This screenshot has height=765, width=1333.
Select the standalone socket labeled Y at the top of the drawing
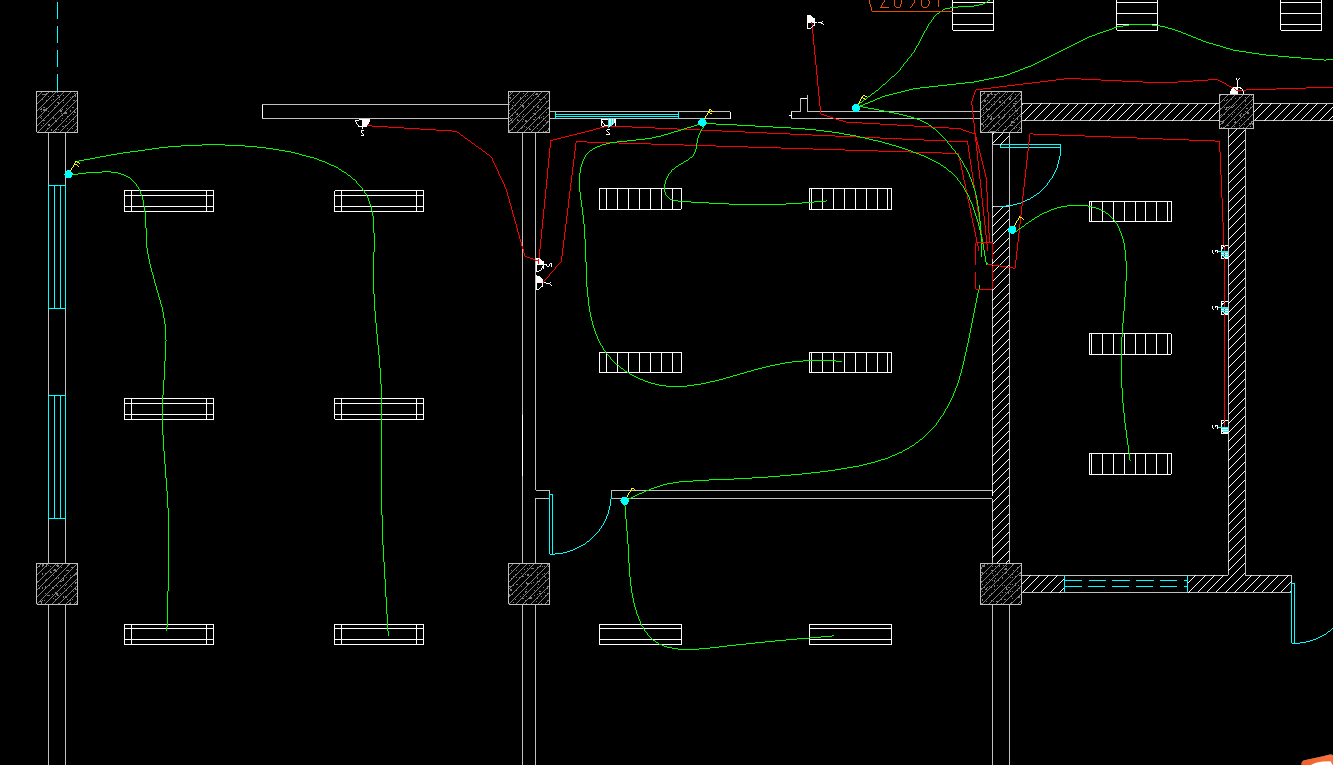click(x=813, y=22)
